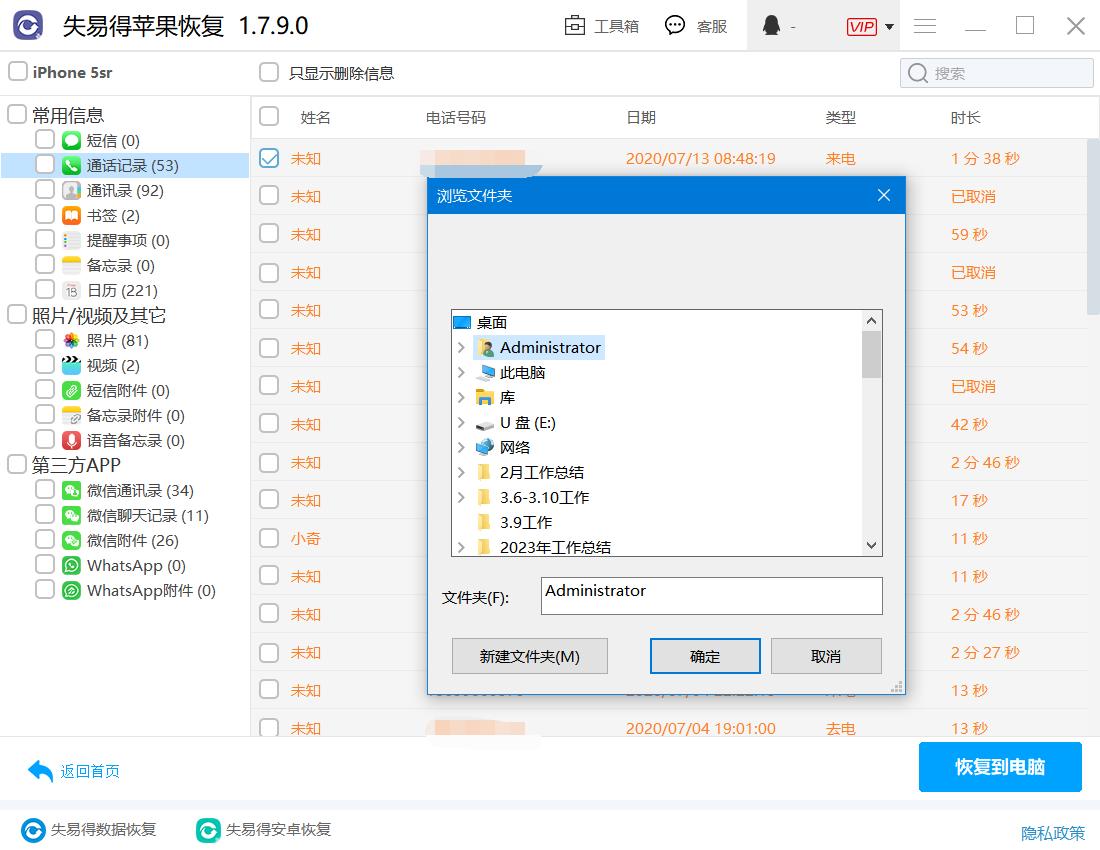Check the iPhone 5sr device checkbox

pyautogui.click(x=16, y=72)
